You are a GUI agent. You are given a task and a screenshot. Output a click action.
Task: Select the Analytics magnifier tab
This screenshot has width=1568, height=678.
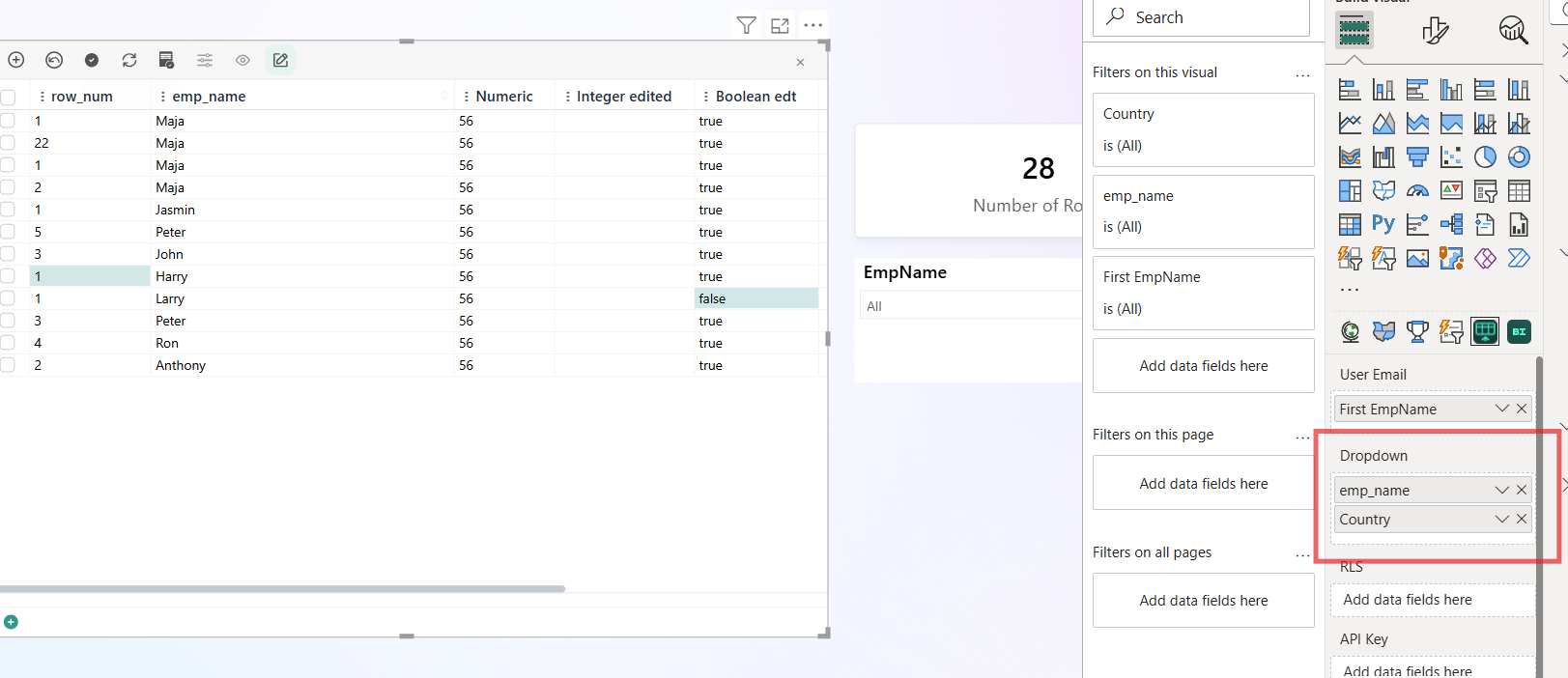pyautogui.click(x=1513, y=31)
